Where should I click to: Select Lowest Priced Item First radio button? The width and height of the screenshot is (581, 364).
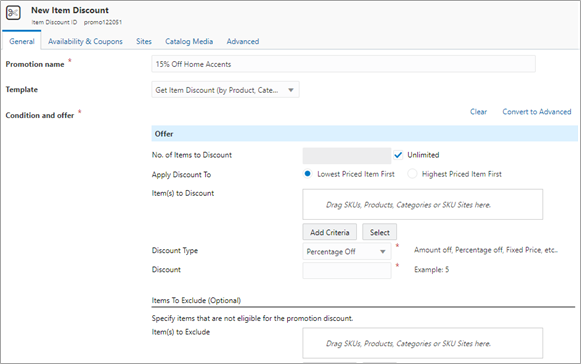coord(307,173)
